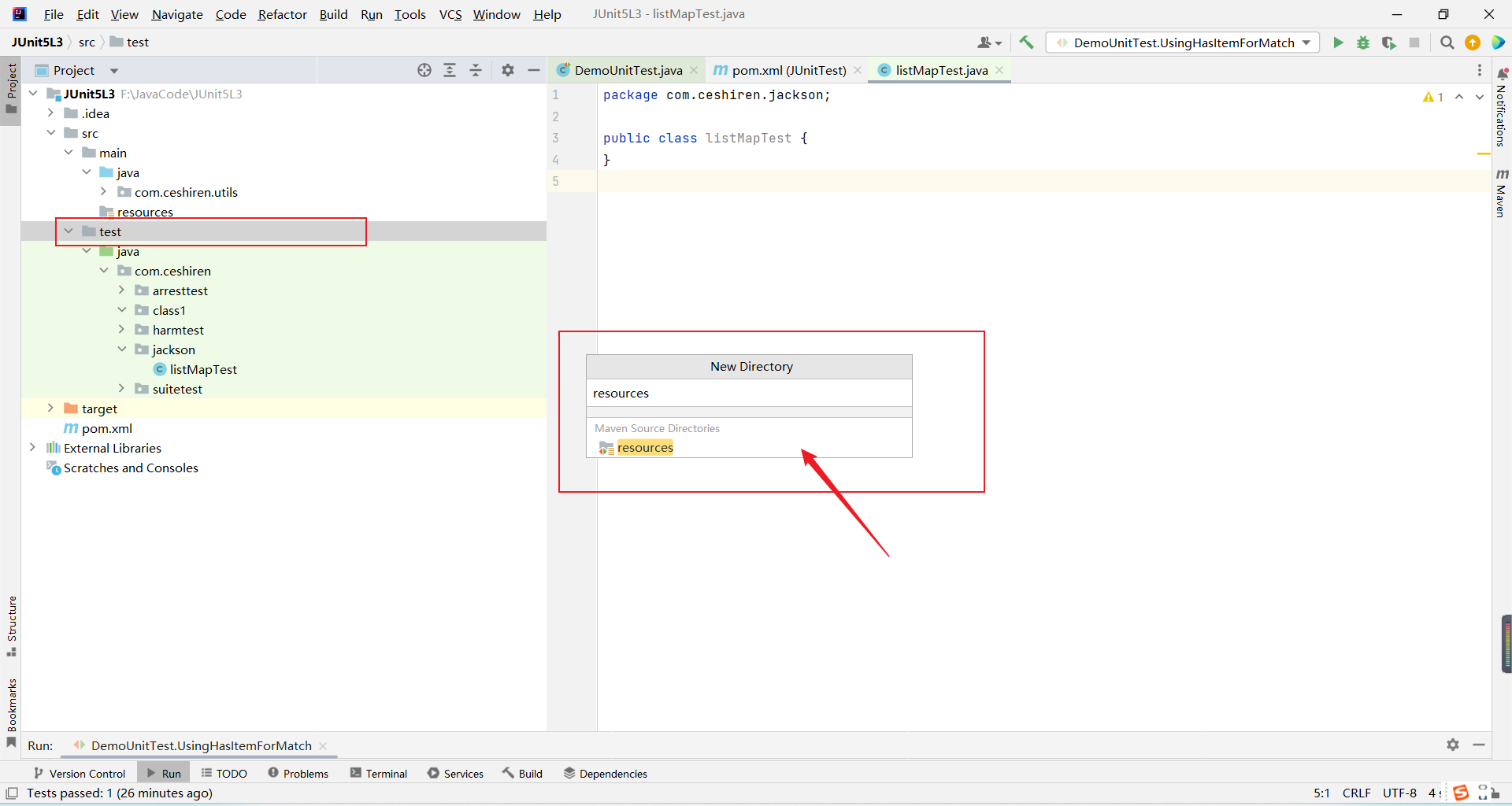Open run configuration dropdown DemoUnitTest.UsingHasItemForMatch
The width and height of the screenshot is (1512, 806).
(1183, 43)
